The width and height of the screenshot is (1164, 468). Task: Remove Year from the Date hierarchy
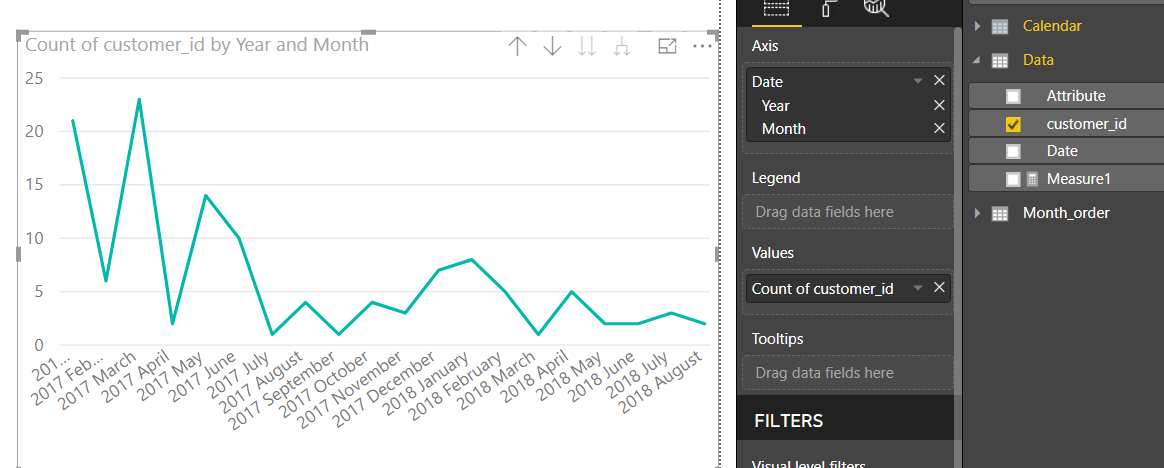[939, 105]
